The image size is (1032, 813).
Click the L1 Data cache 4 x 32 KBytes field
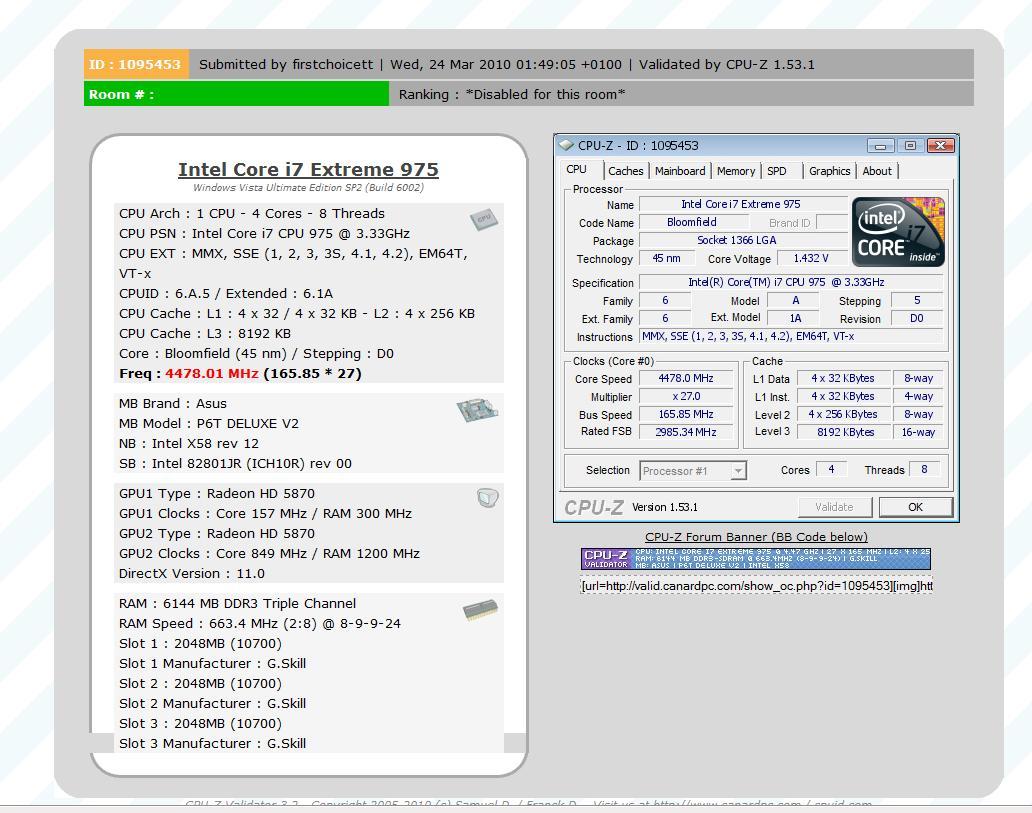(x=842, y=379)
